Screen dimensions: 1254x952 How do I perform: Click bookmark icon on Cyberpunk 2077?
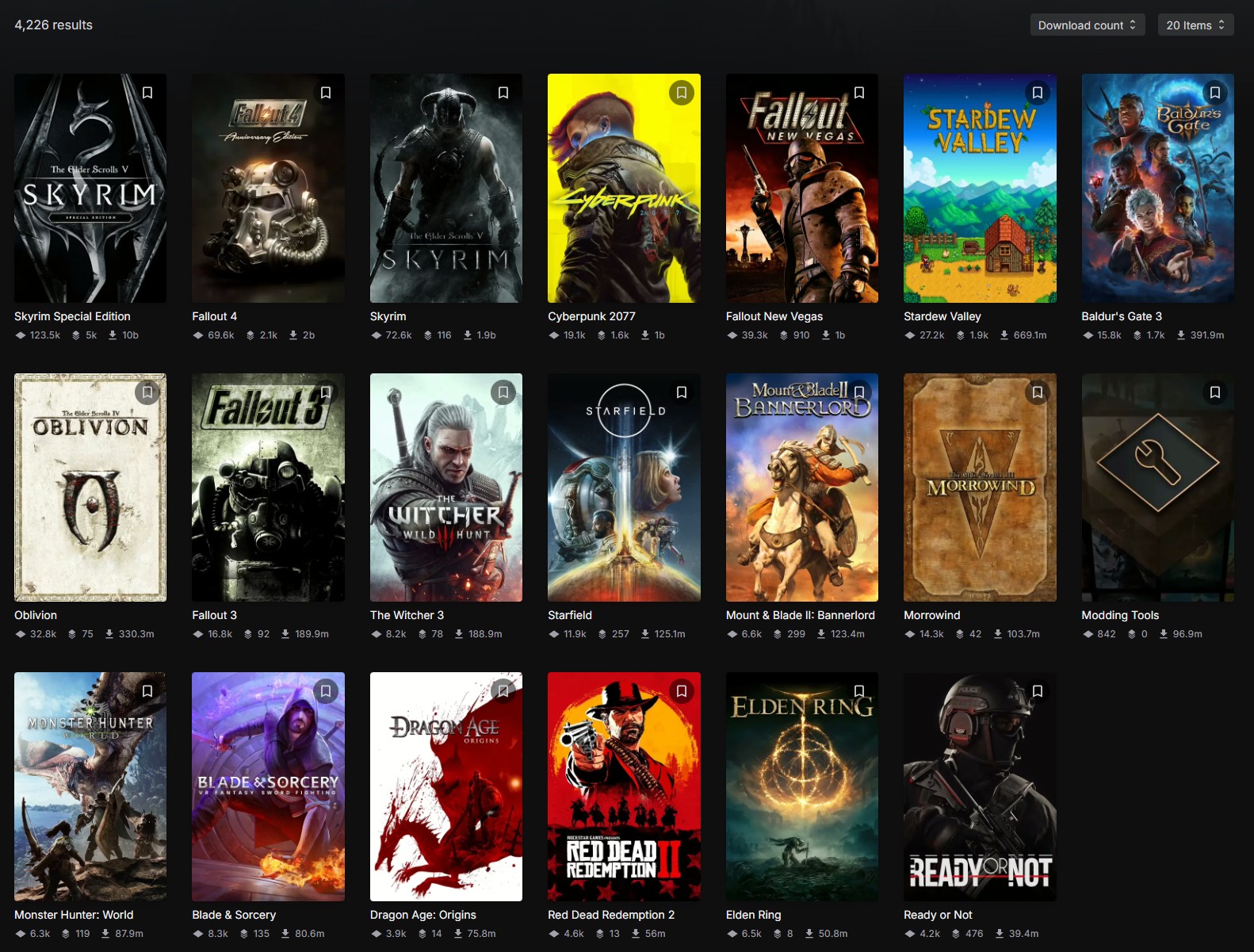[682, 93]
